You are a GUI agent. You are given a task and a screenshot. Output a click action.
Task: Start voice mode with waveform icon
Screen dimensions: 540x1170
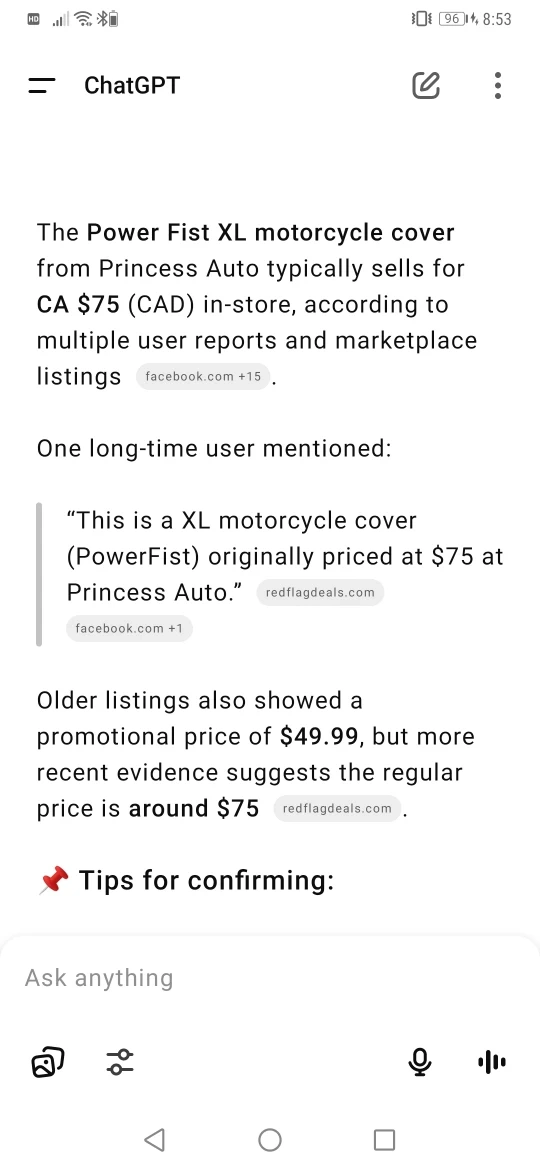point(492,1061)
